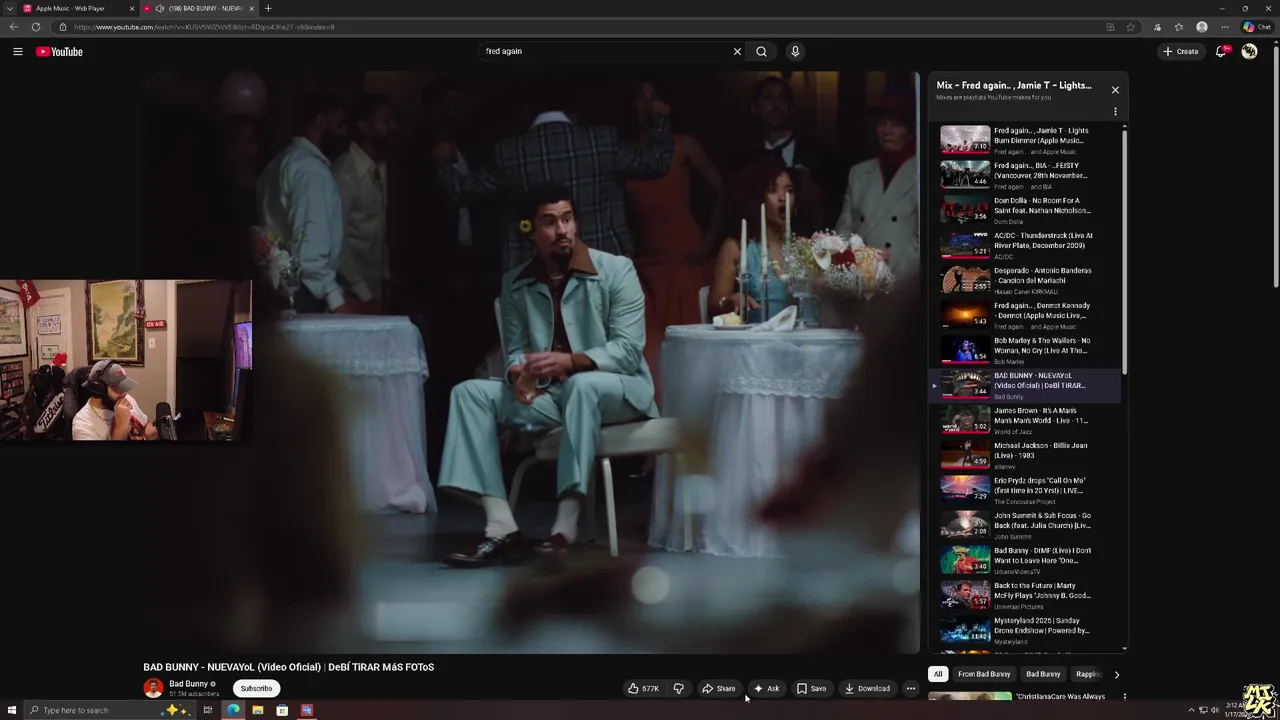Image resolution: width=1280 pixels, height=720 pixels.
Task: Reload the page
Action: point(36,27)
